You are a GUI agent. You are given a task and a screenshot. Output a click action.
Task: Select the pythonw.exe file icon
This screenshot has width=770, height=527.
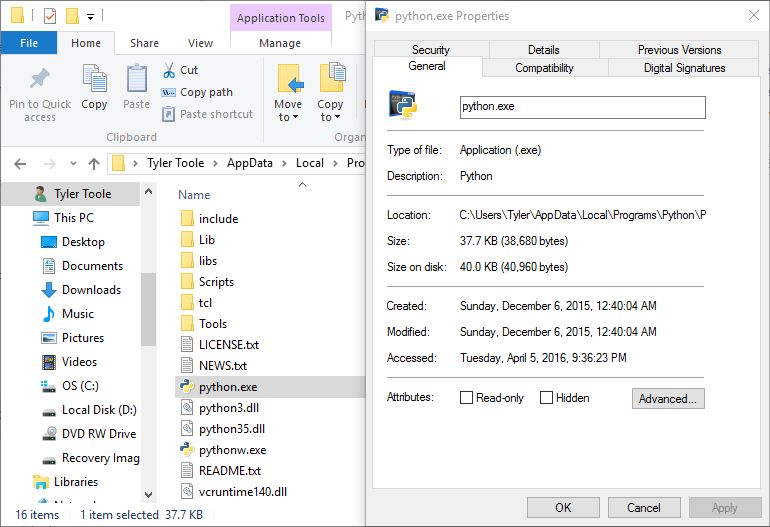point(187,449)
